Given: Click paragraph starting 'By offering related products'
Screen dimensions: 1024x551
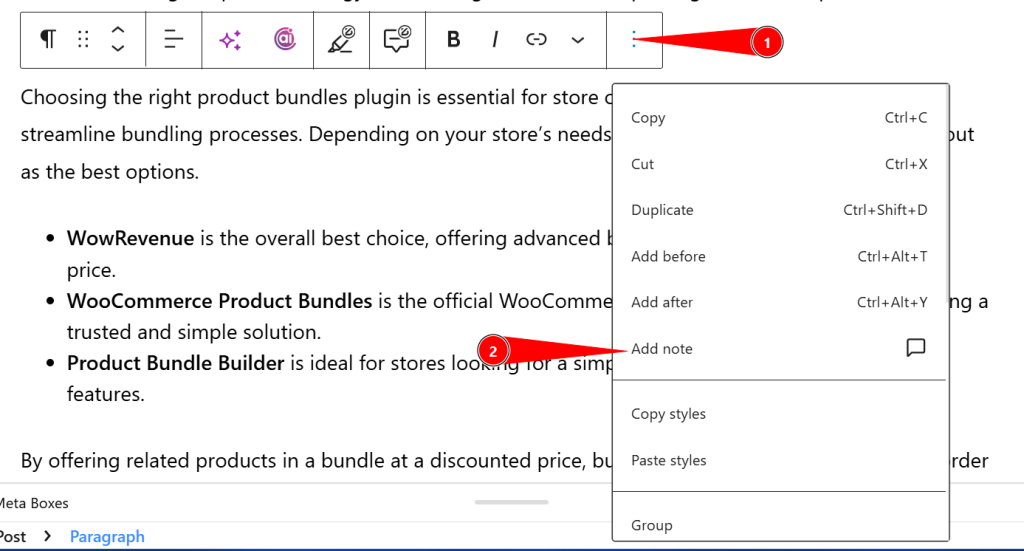Looking at the screenshot, I should coord(317,461).
